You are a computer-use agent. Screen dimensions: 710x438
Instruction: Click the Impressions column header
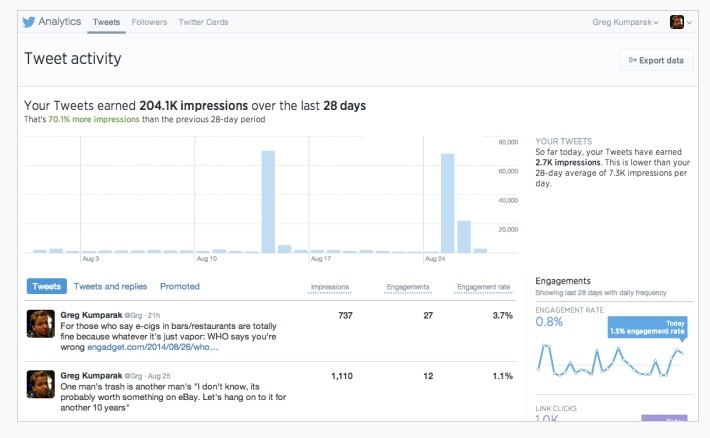(x=330, y=287)
